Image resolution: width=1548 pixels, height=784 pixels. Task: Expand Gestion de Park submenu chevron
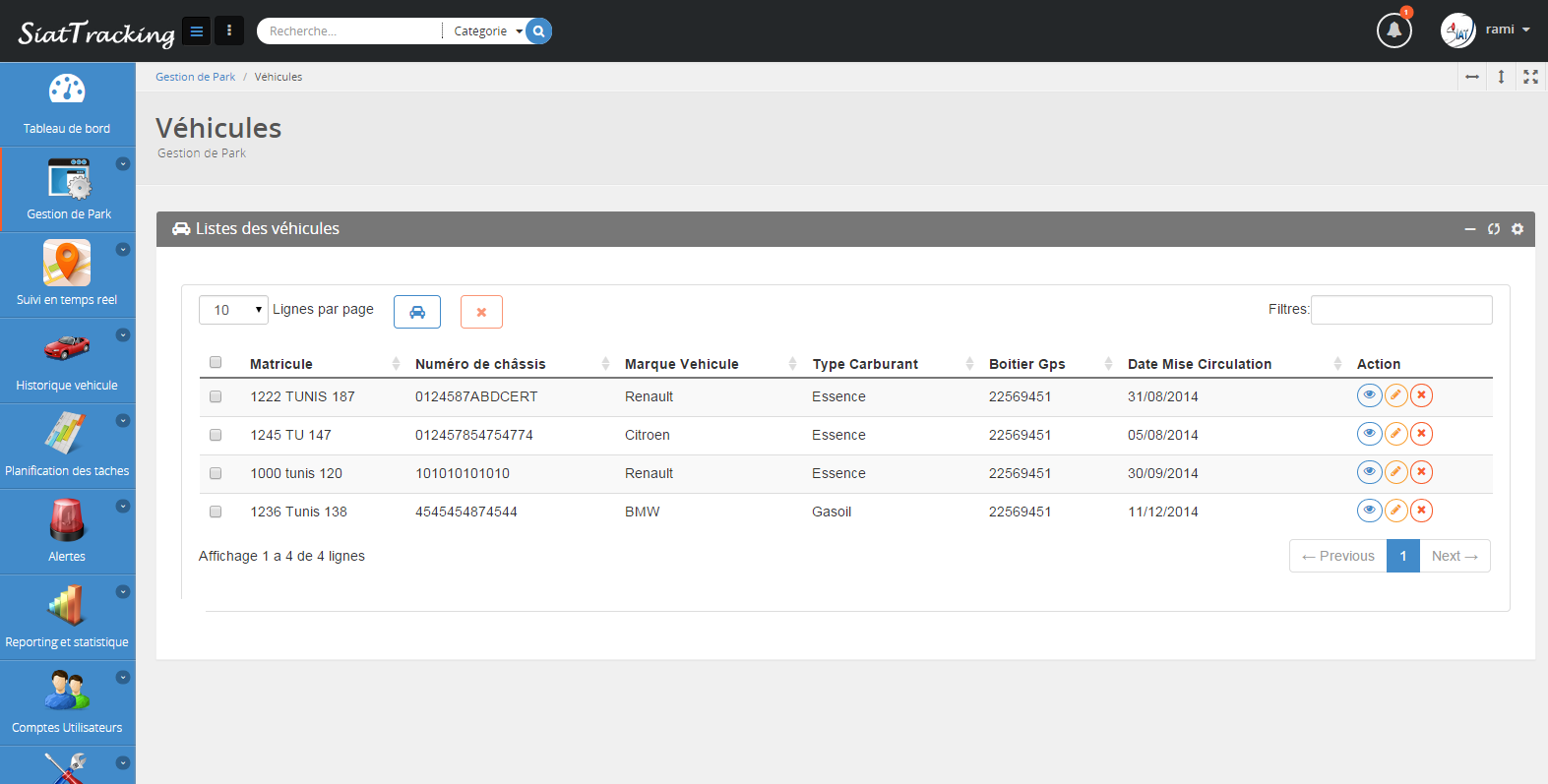[x=123, y=164]
